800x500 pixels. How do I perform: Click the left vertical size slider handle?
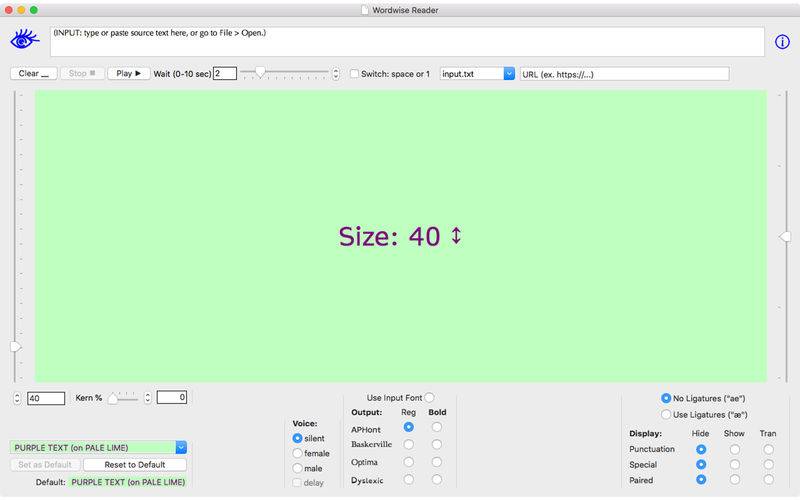click(x=16, y=347)
